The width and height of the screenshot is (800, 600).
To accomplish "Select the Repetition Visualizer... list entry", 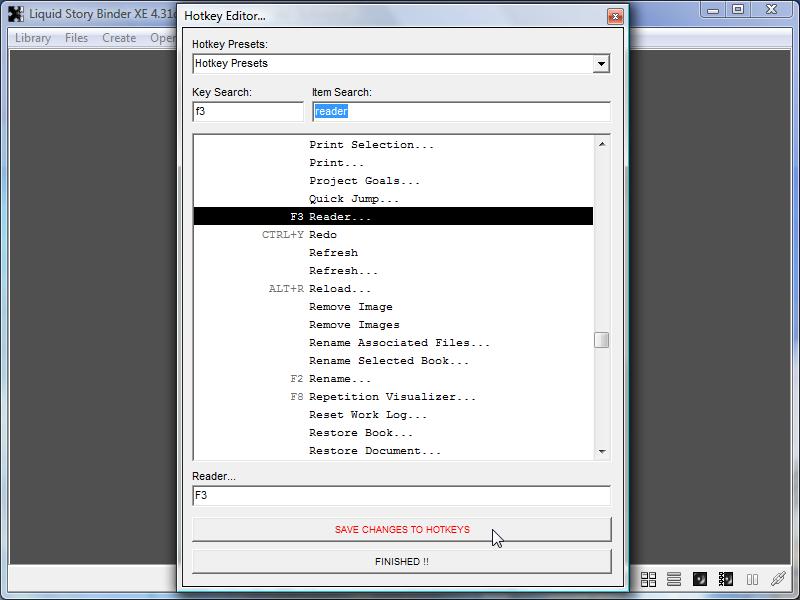I will 392,397.
